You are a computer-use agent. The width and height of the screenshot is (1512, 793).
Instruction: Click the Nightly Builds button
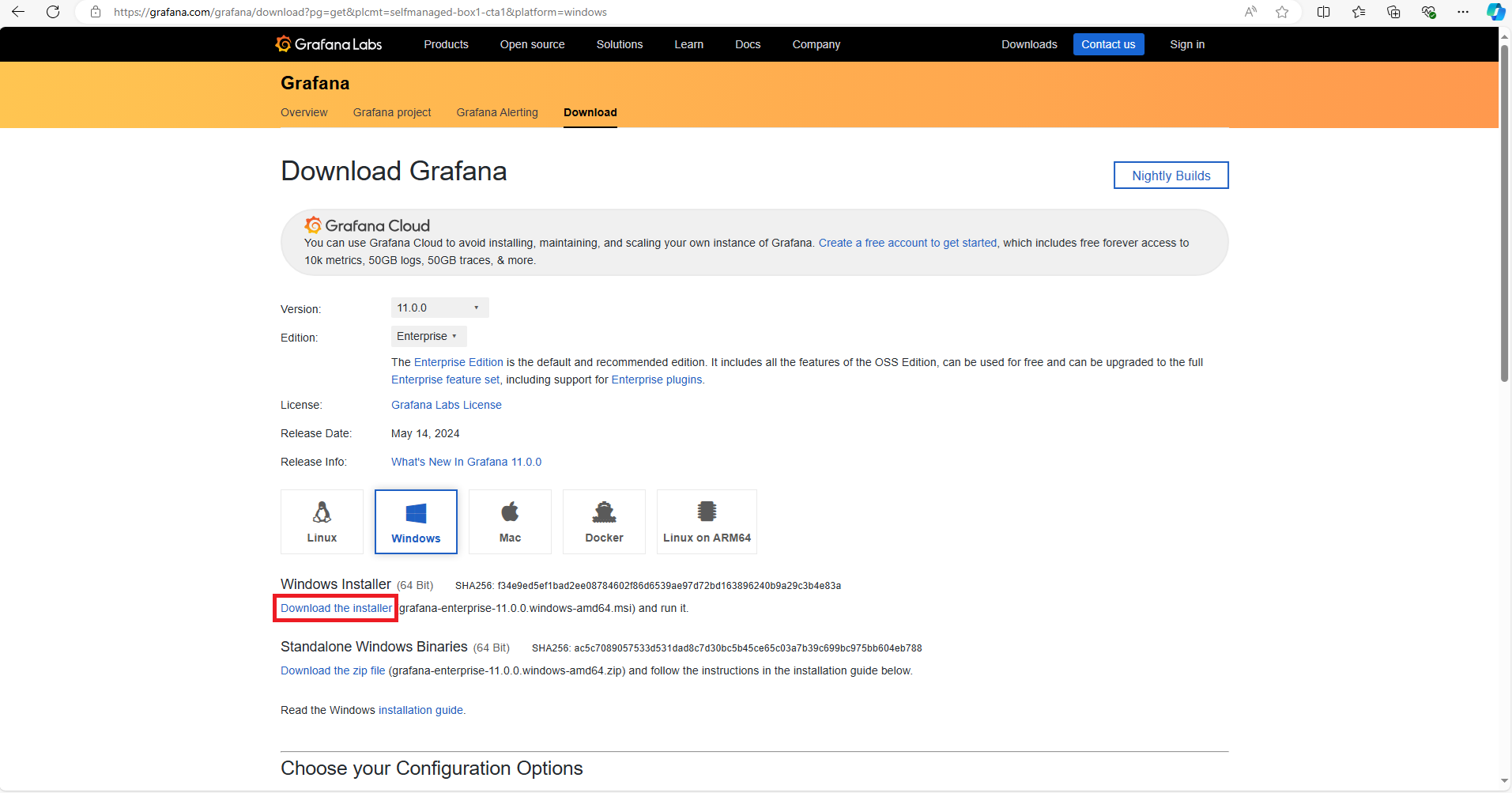click(x=1171, y=176)
